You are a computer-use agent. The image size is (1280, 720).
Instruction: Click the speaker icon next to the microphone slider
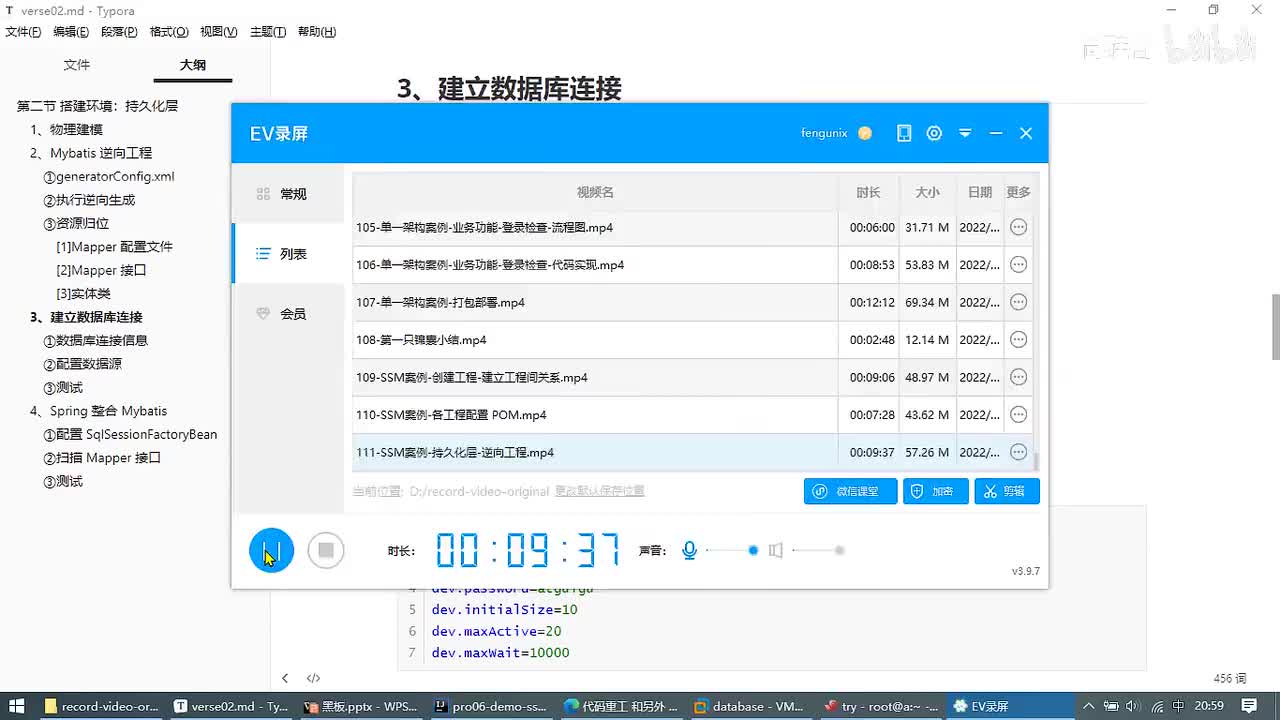776,550
